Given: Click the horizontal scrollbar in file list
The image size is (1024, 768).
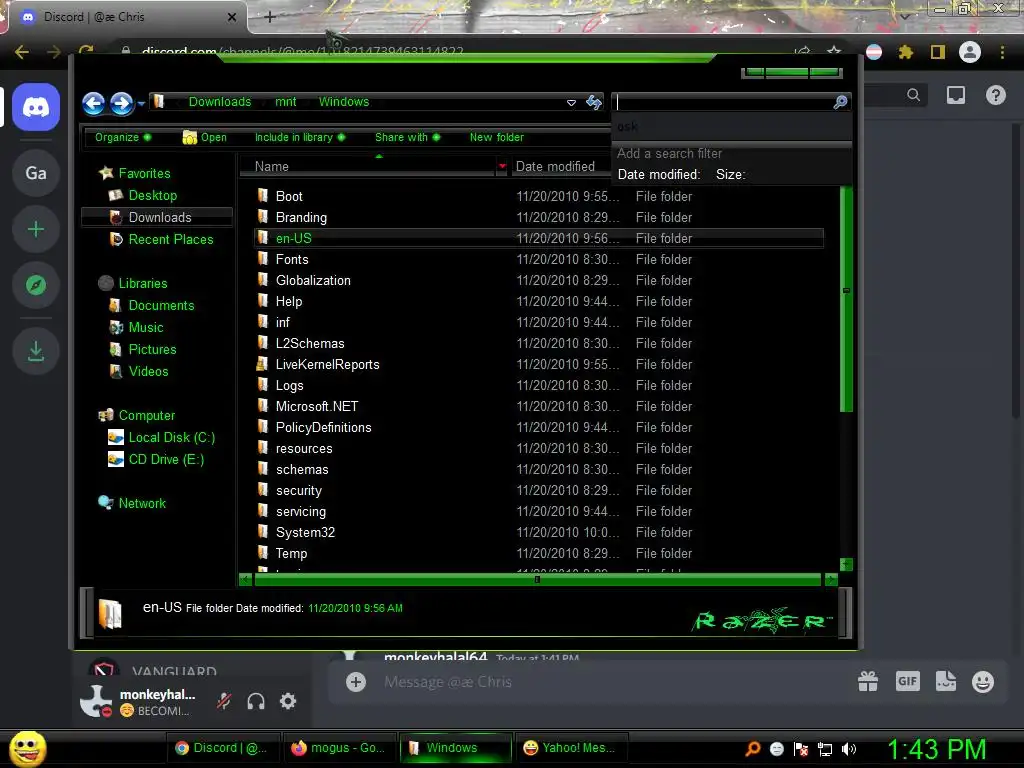Looking at the screenshot, I should (537, 579).
